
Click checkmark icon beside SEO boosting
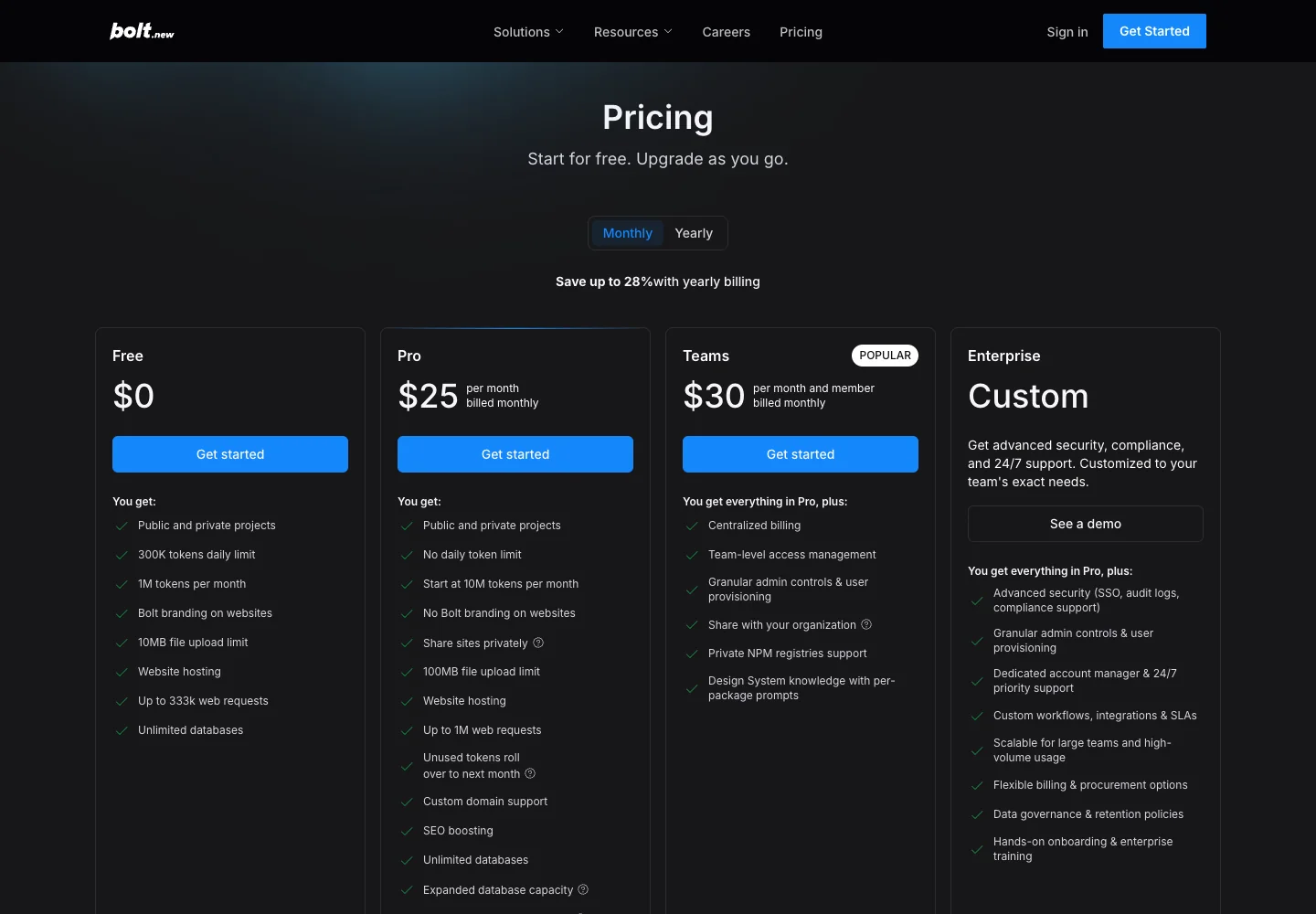coord(407,831)
